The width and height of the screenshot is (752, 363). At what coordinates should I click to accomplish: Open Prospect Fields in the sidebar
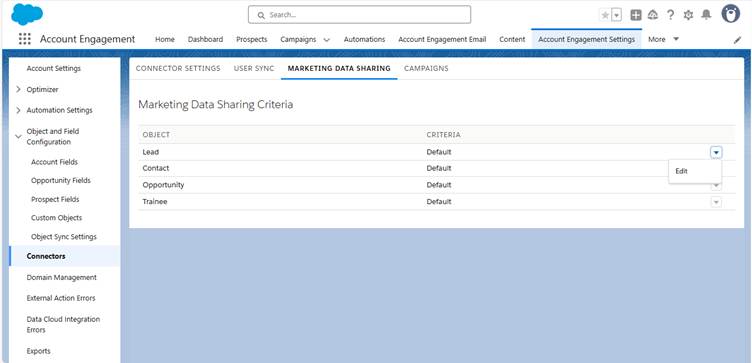tap(55, 199)
